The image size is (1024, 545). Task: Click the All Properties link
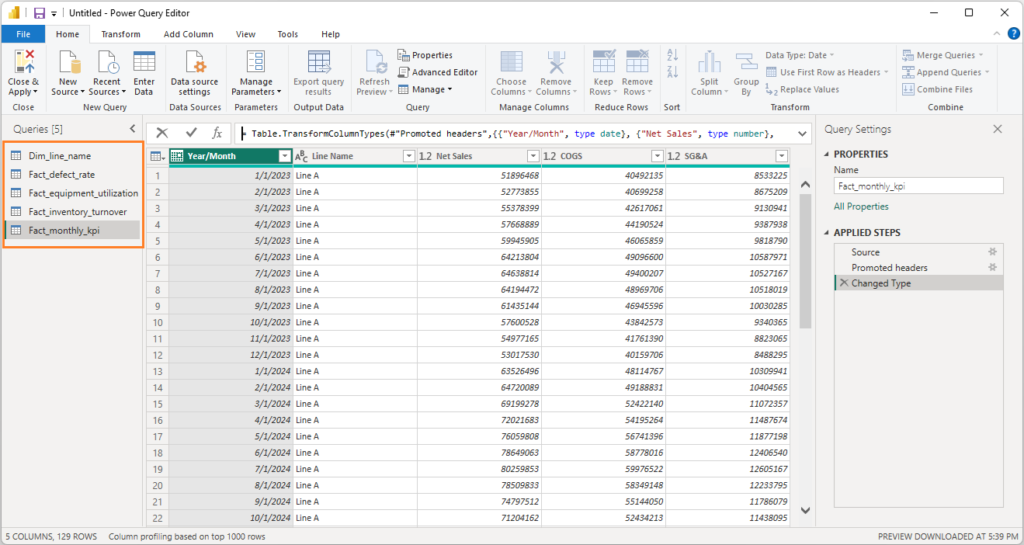[861, 206]
